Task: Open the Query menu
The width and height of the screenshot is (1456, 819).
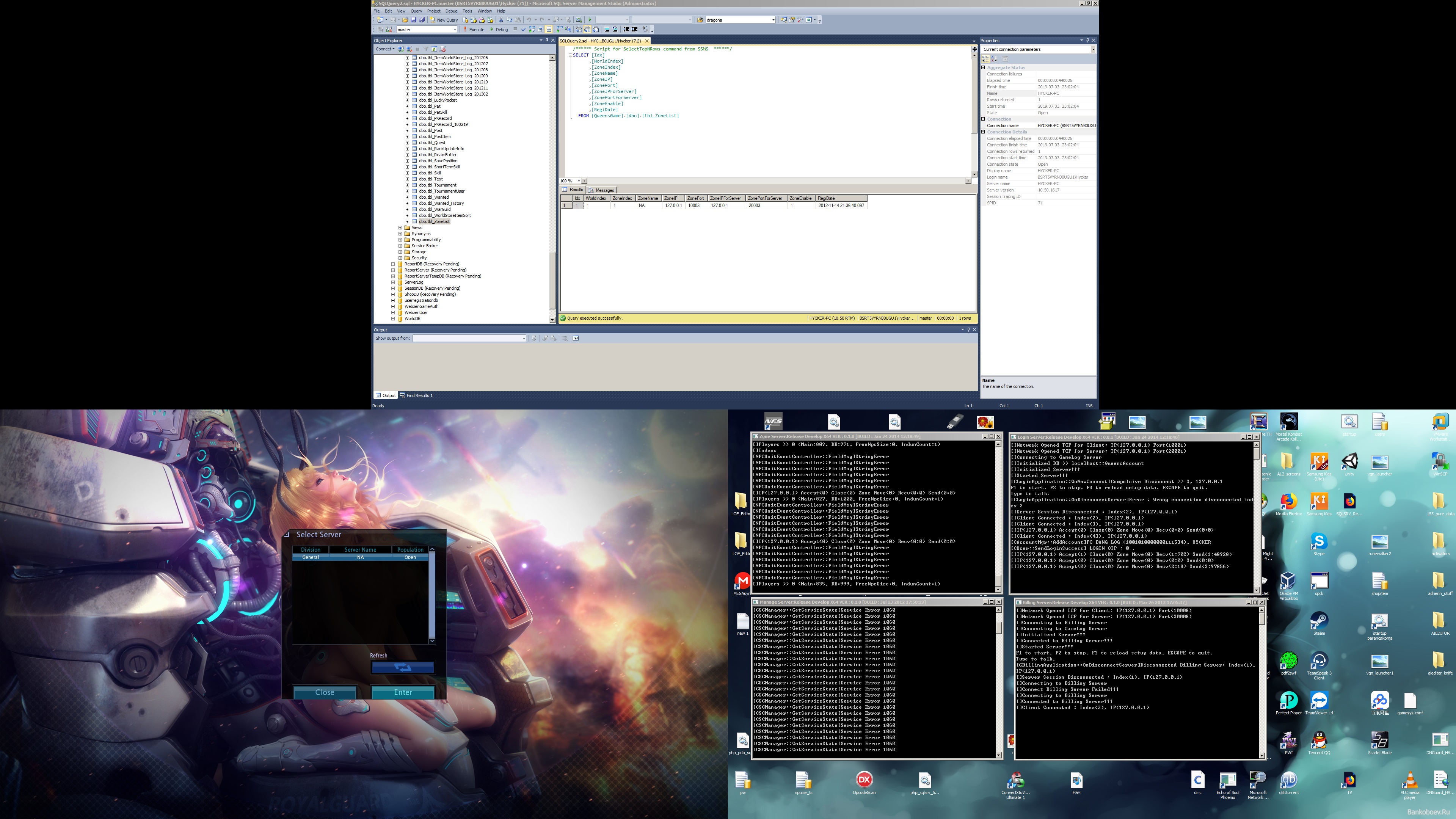Action: [x=417, y=11]
